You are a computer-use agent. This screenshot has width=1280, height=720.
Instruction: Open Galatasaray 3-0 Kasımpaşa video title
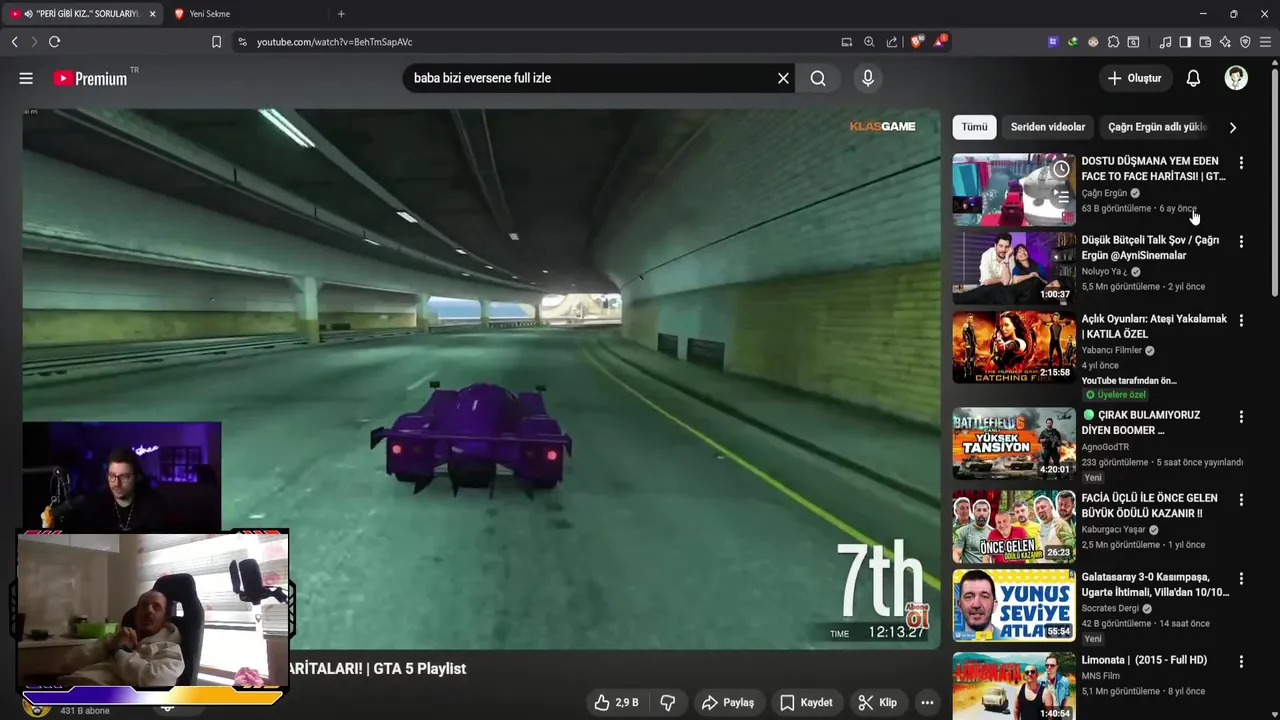(1155, 585)
